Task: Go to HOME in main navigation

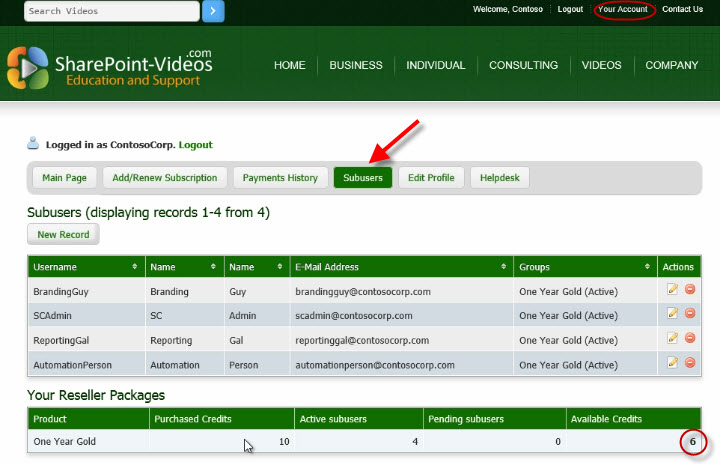Action: (x=290, y=65)
